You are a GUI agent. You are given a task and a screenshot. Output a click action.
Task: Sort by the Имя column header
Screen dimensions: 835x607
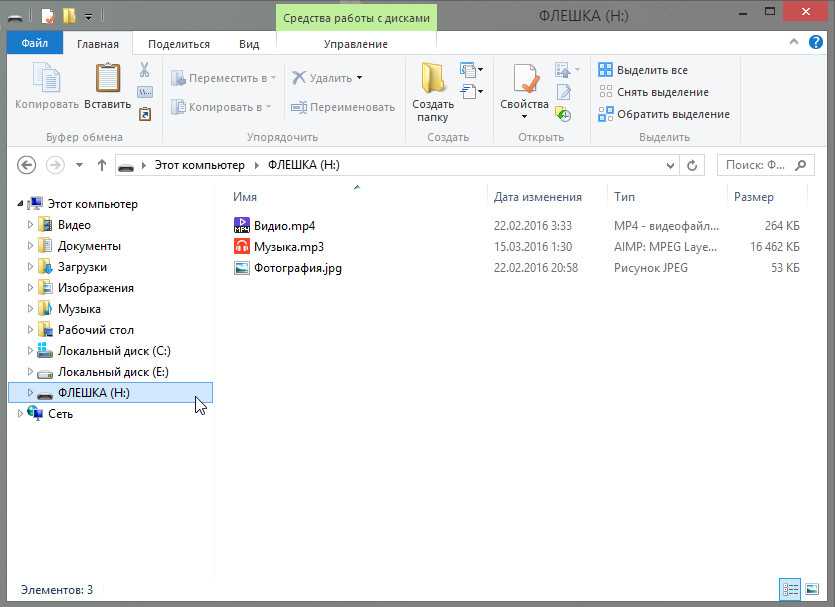(x=245, y=196)
